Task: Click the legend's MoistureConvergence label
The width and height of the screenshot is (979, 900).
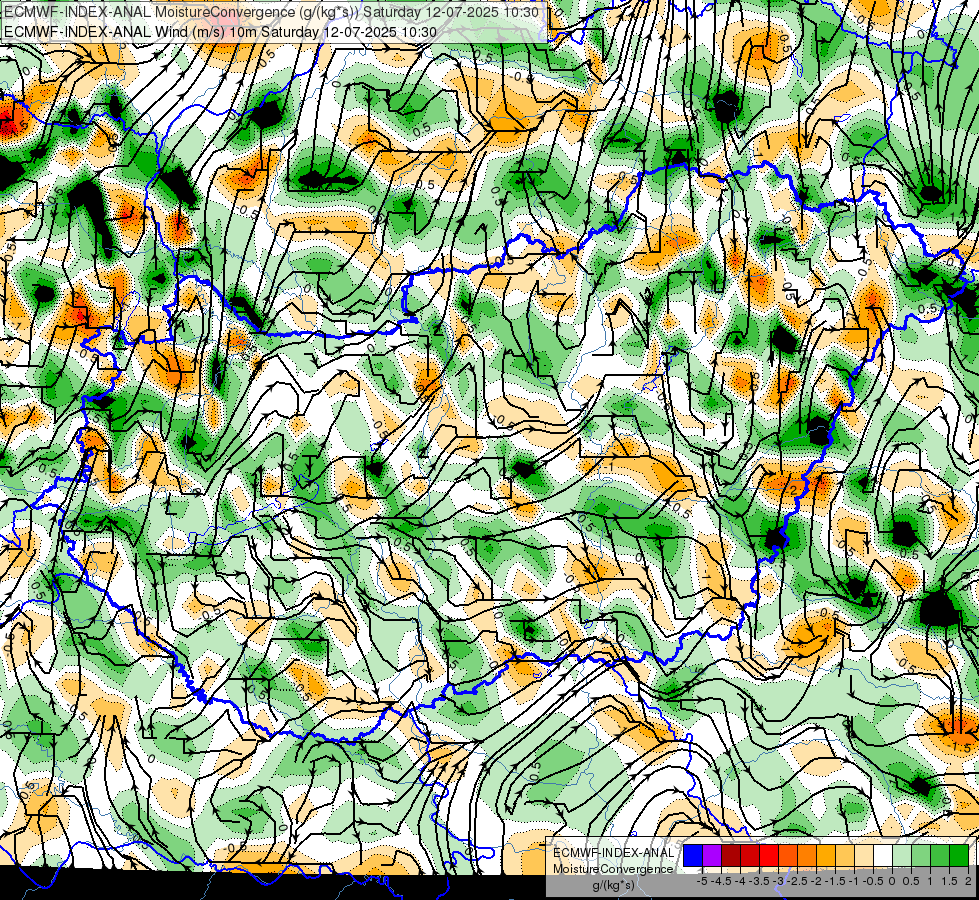Action: point(613,869)
